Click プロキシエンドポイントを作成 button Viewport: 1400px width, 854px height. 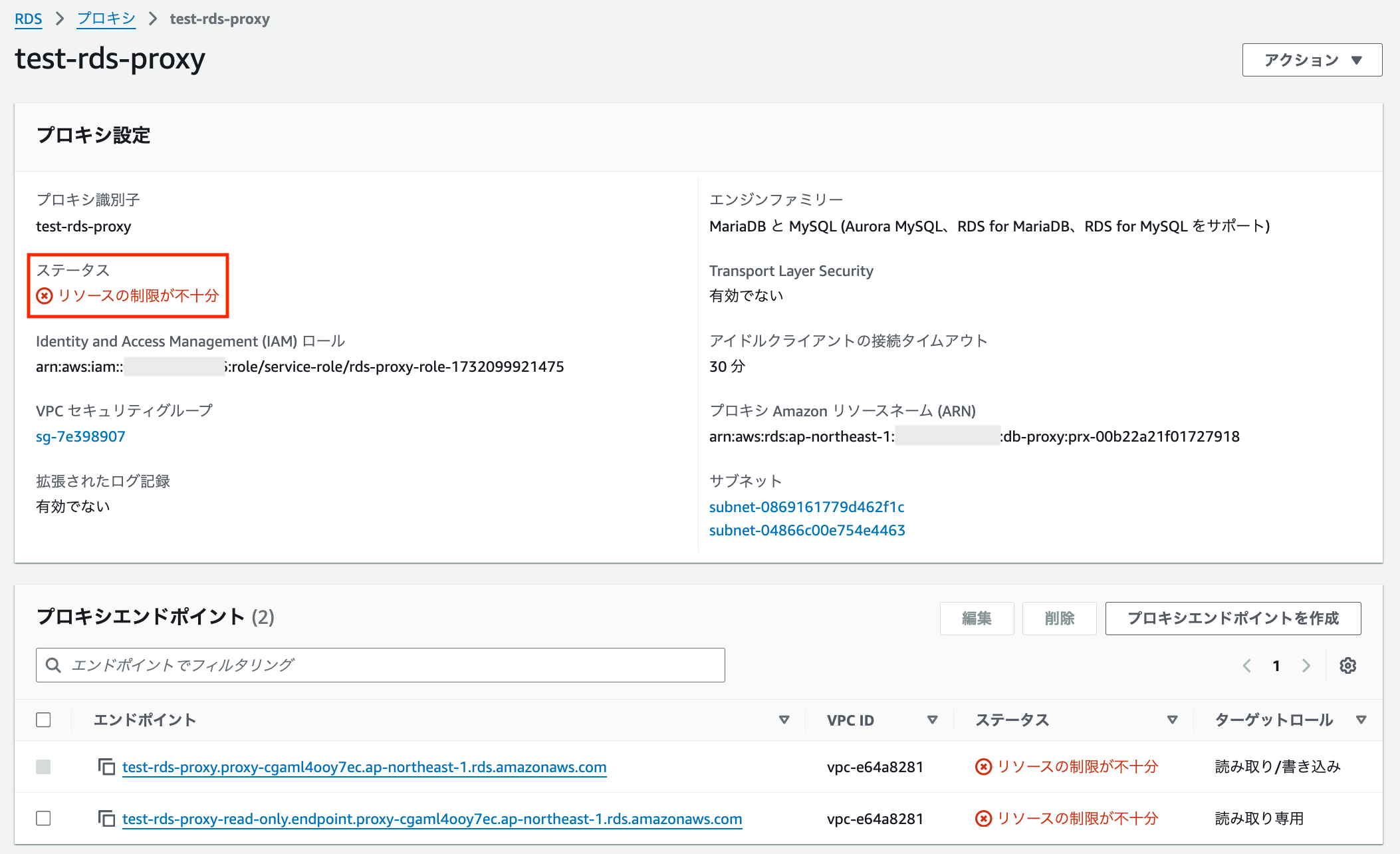(x=1232, y=618)
